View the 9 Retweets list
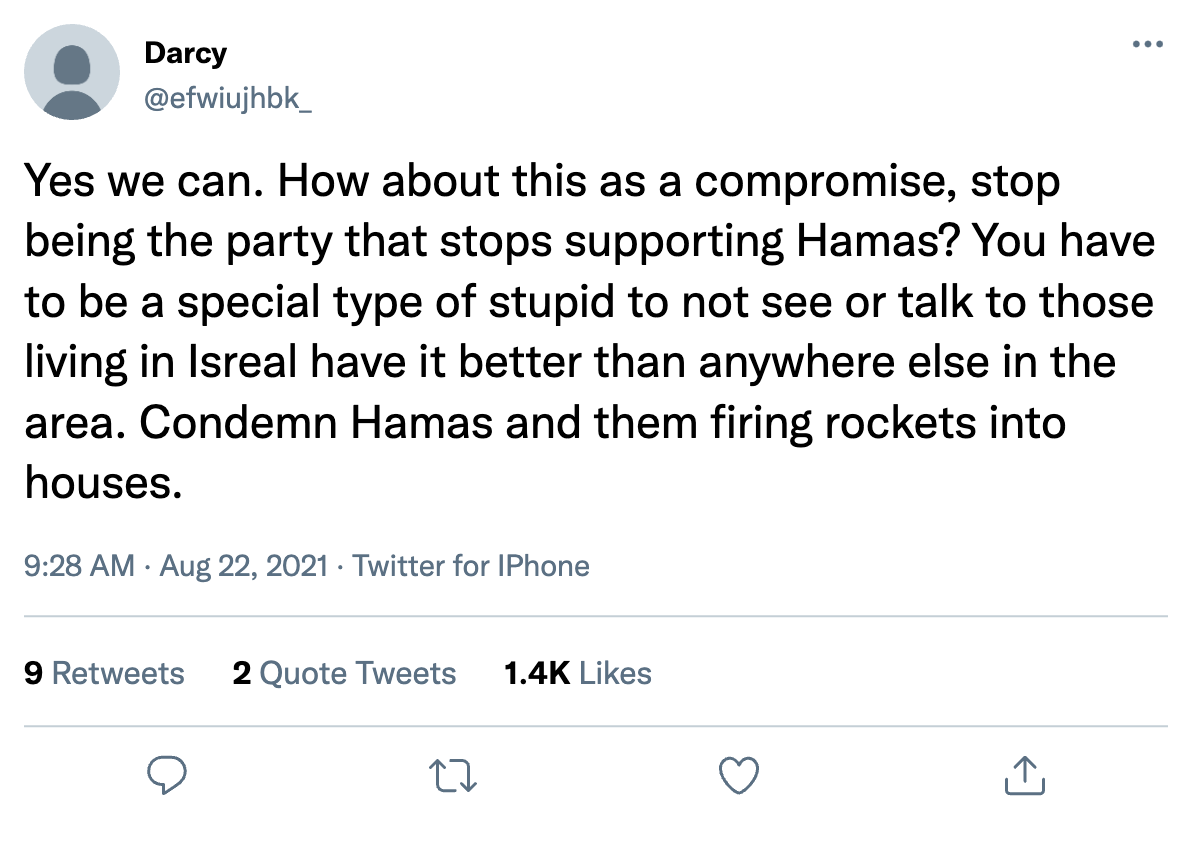This screenshot has height=848, width=1192. pyautogui.click(x=104, y=673)
